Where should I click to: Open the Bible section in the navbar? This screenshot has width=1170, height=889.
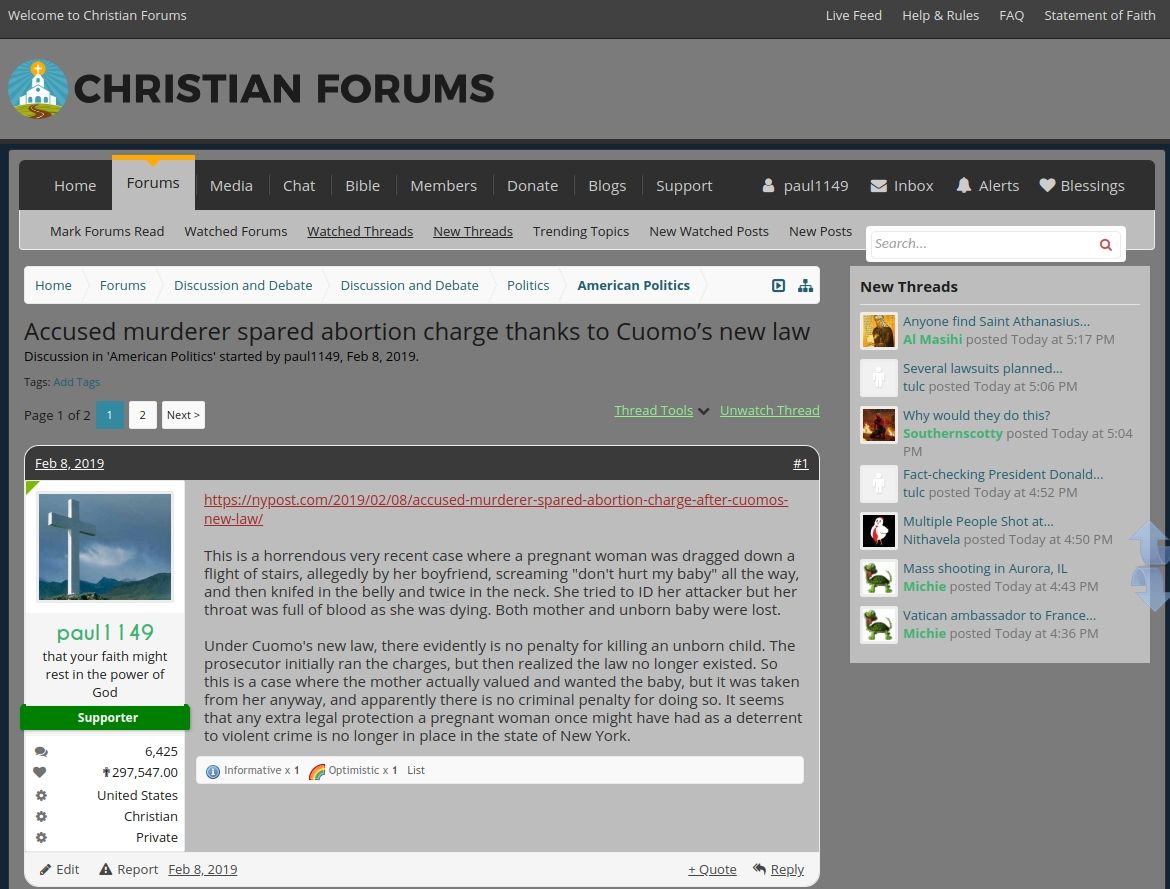(362, 185)
